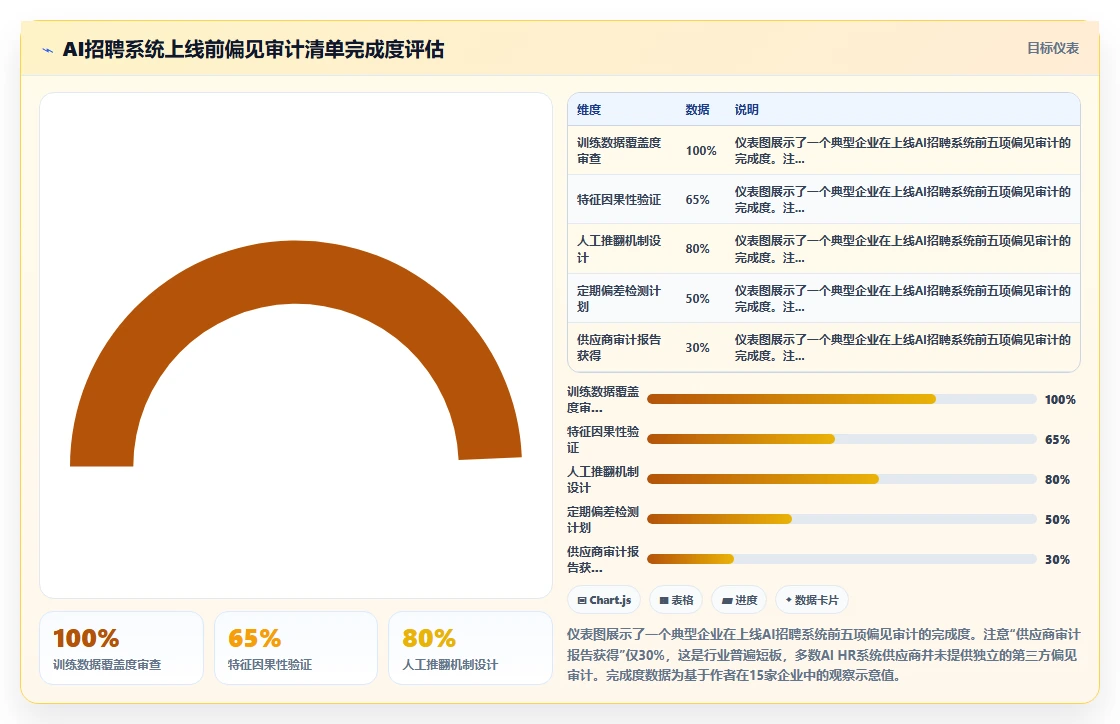Click the table cell 供应商审计报告获得

pyautogui.click(x=619, y=347)
